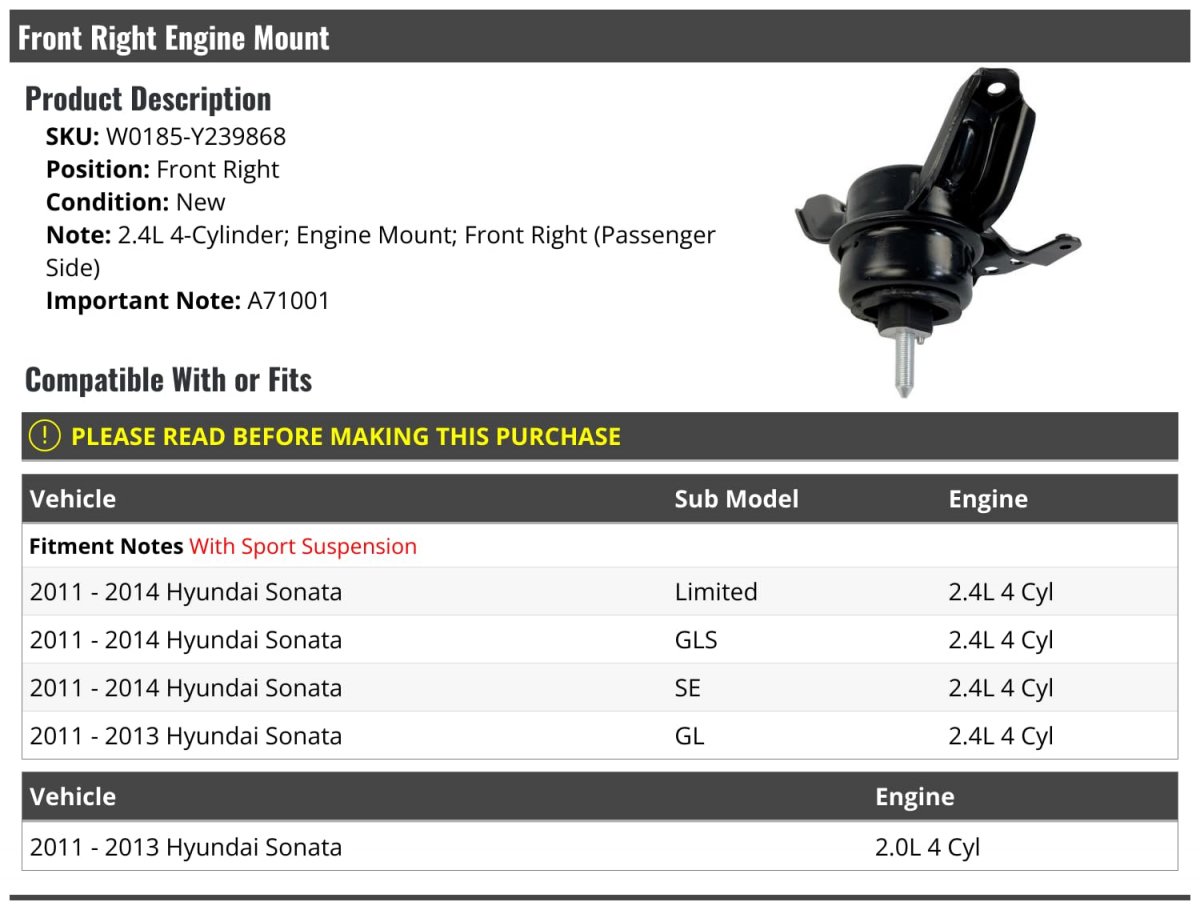Click the Compatible With or Fits heading

coord(169,380)
